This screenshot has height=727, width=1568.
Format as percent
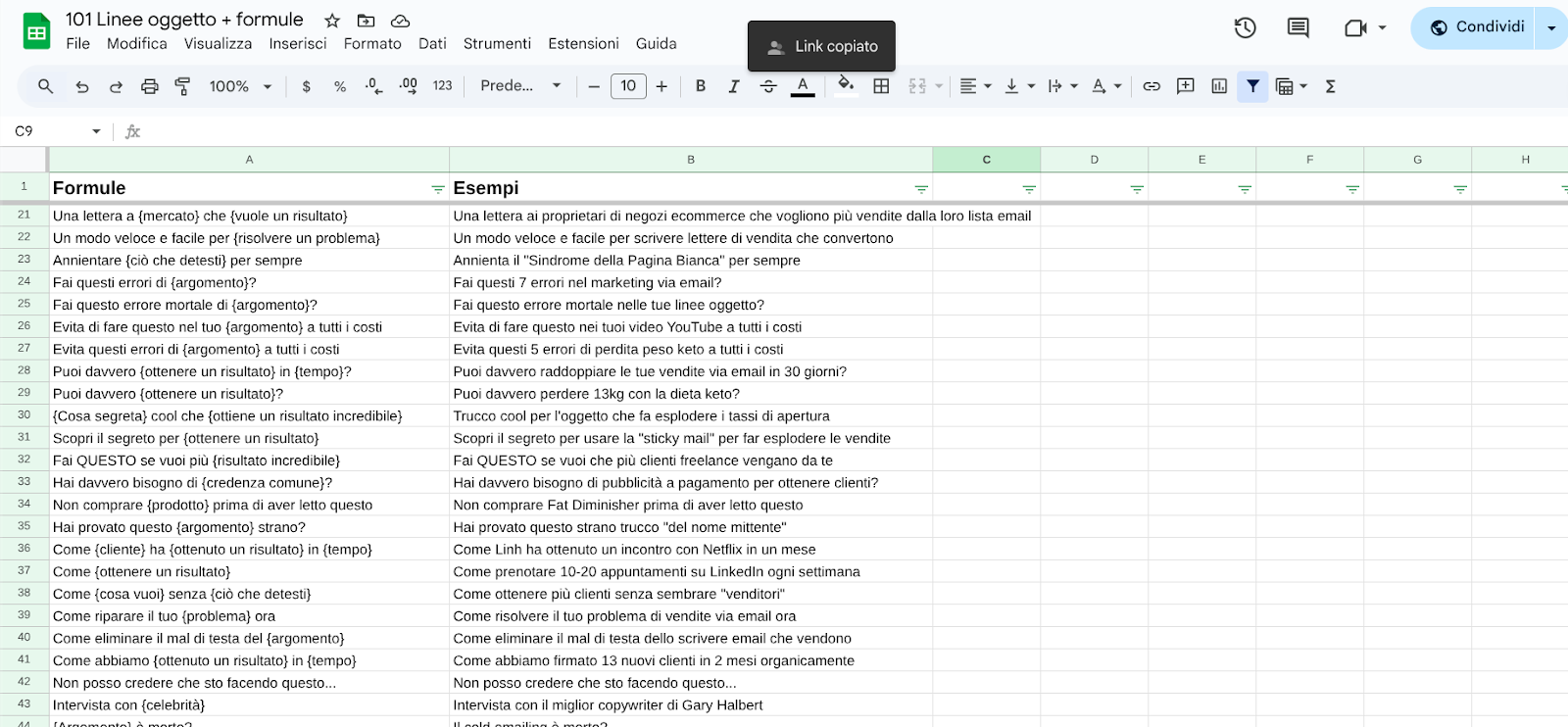[340, 86]
